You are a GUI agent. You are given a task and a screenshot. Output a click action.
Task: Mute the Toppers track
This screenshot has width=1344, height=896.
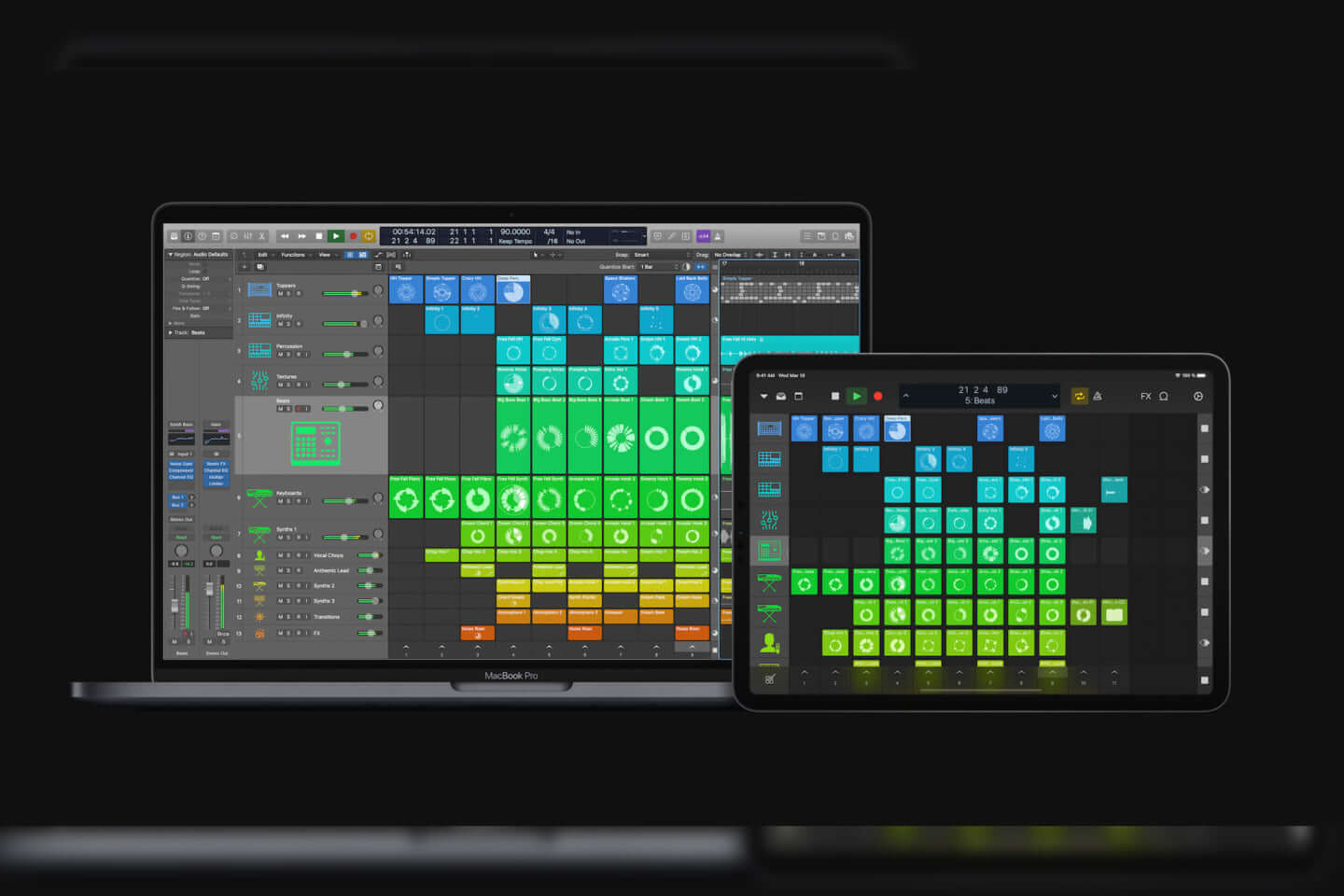(280, 294)
